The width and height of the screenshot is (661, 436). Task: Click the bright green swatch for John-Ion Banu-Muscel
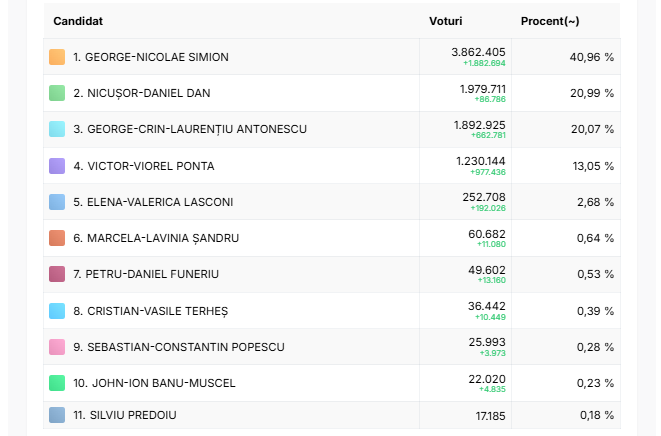(57, 383)
